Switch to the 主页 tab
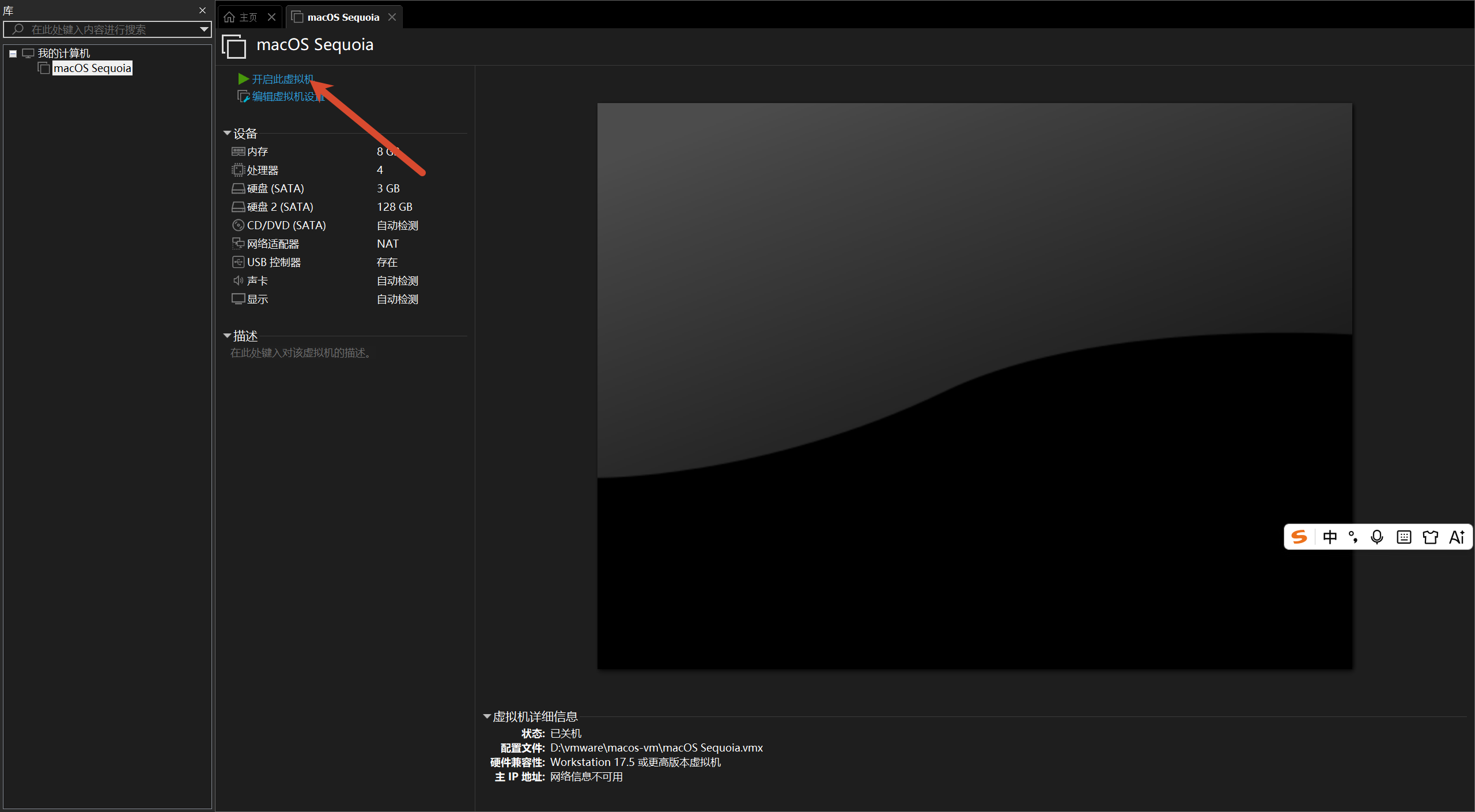Viewport: 1475px width, 812px height. (249, 17)
